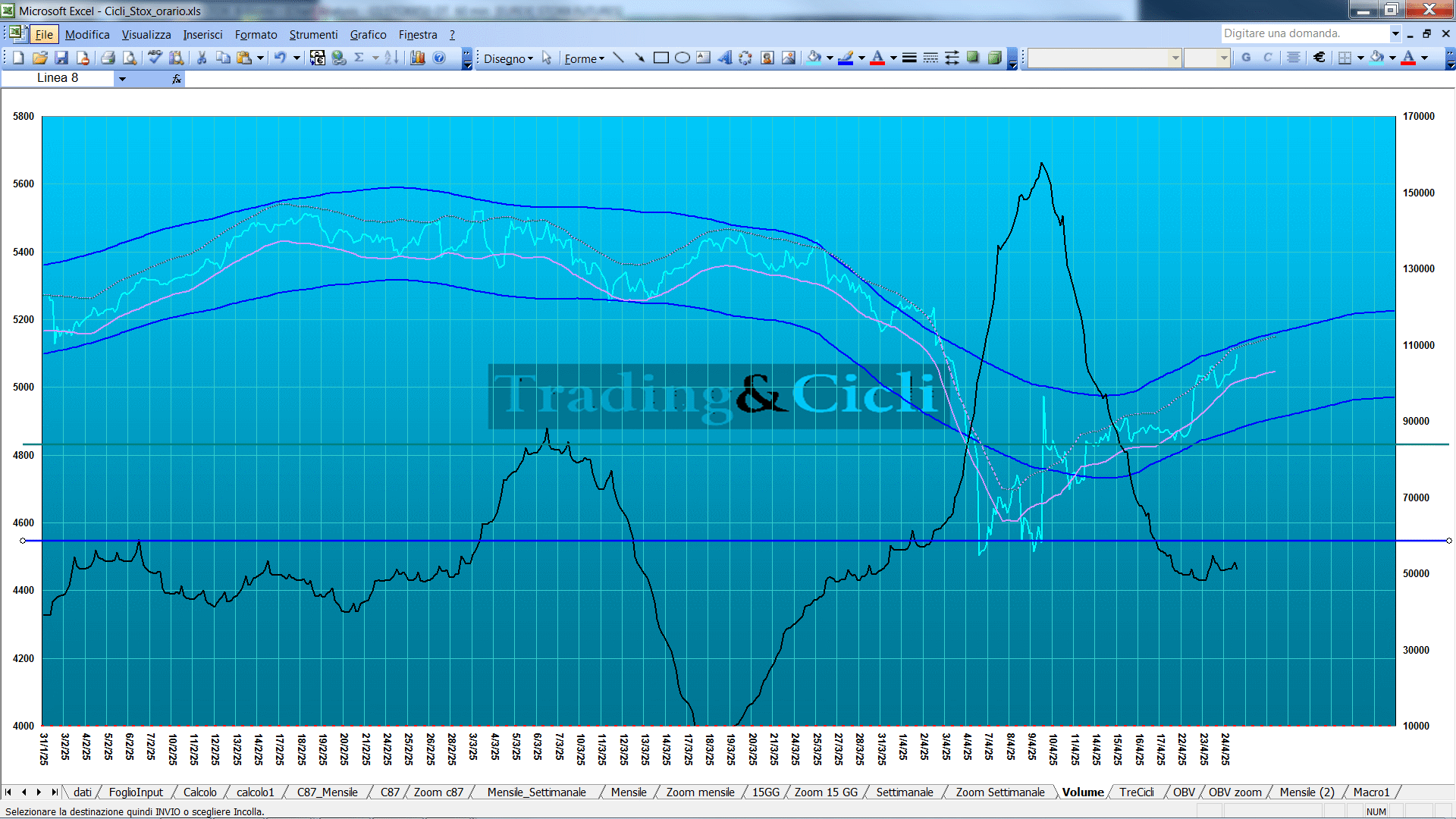The image size is (1456, 819).
Task: Click the Sort ascending A-Z icon
Action: click(391, 58)
